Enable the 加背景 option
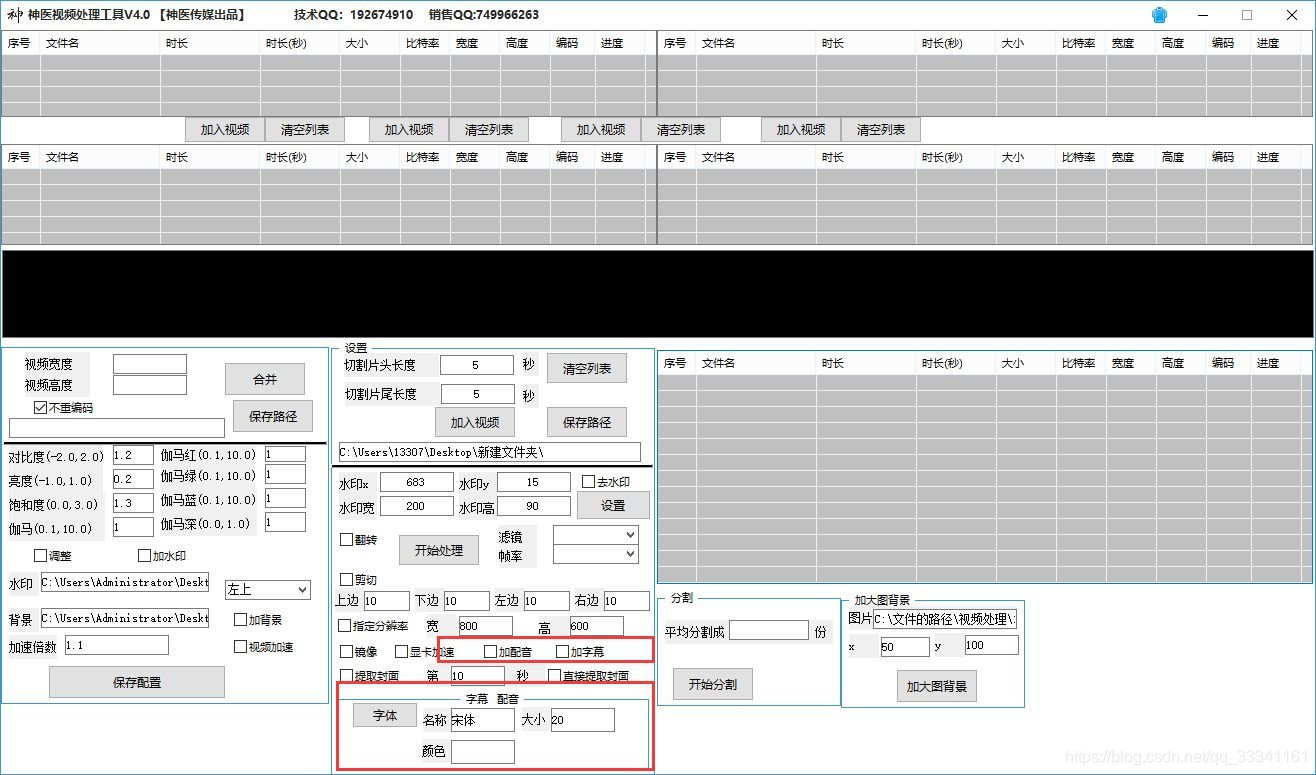Image resolution: width=1316 pixels, height=775 pixels. pos(240,619)
